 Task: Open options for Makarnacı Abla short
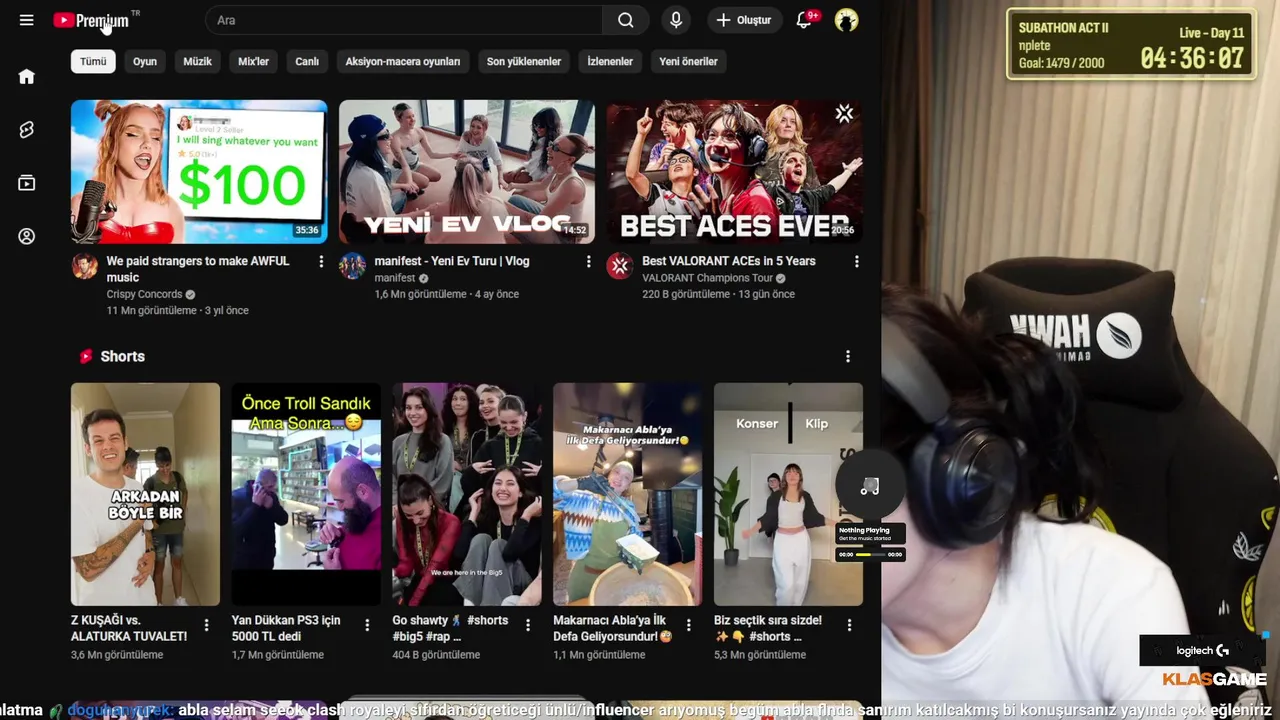point(688,625)
